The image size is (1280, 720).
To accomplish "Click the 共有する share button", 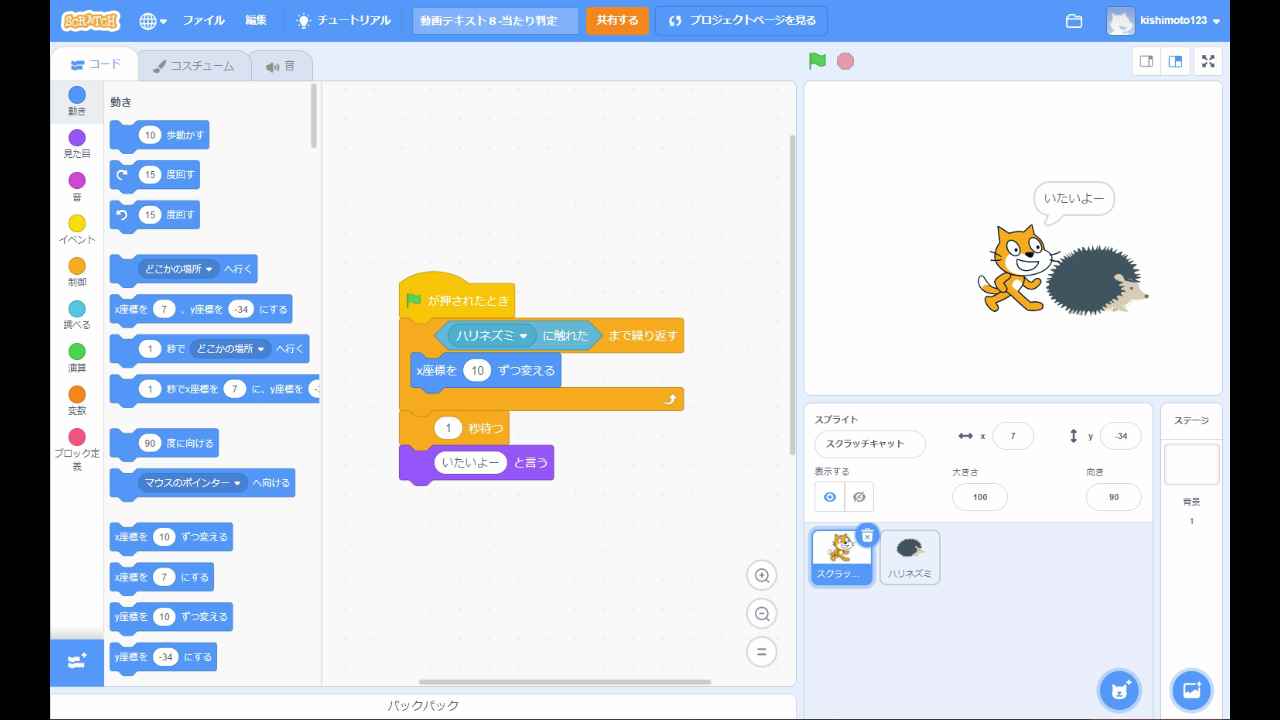I will point(617,20).
